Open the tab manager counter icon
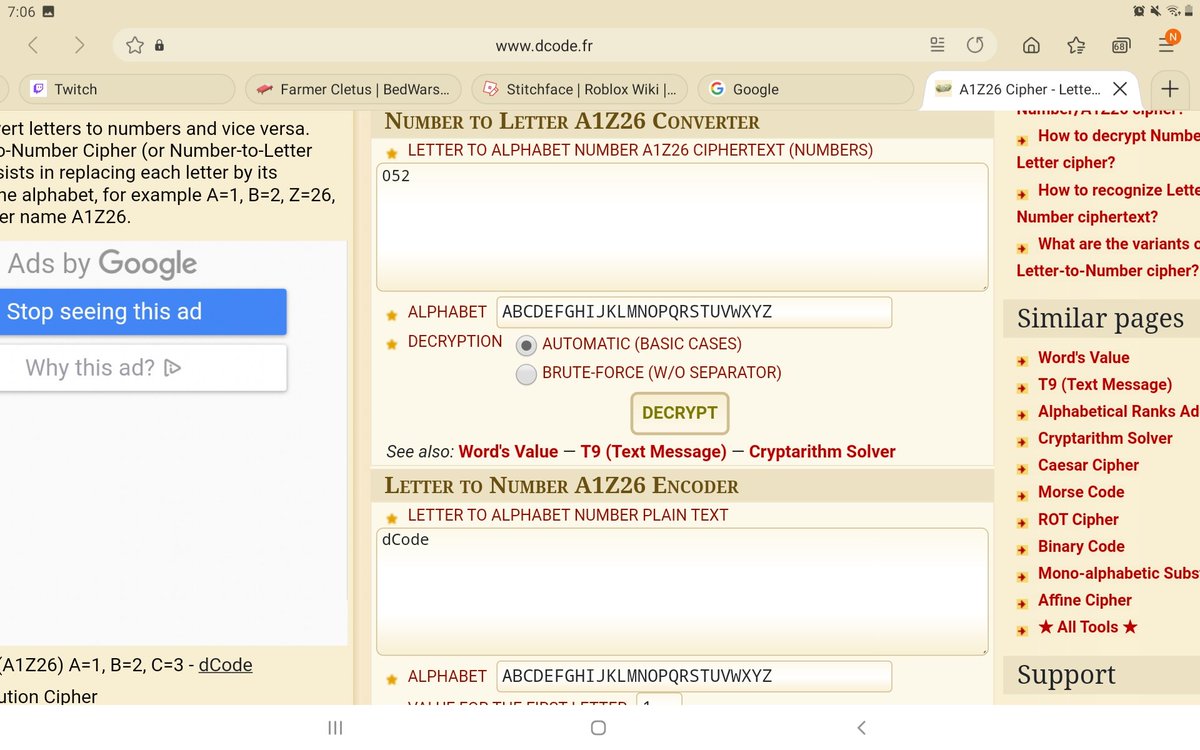This screenshot has width=1200, height=750. point(1120,45)
